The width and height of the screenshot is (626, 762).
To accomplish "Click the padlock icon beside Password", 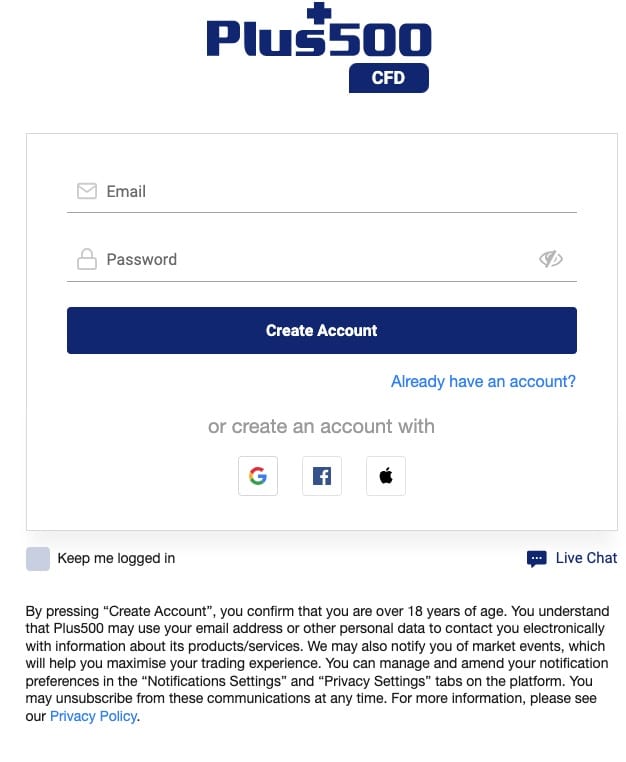I will [x=87, y=259].
